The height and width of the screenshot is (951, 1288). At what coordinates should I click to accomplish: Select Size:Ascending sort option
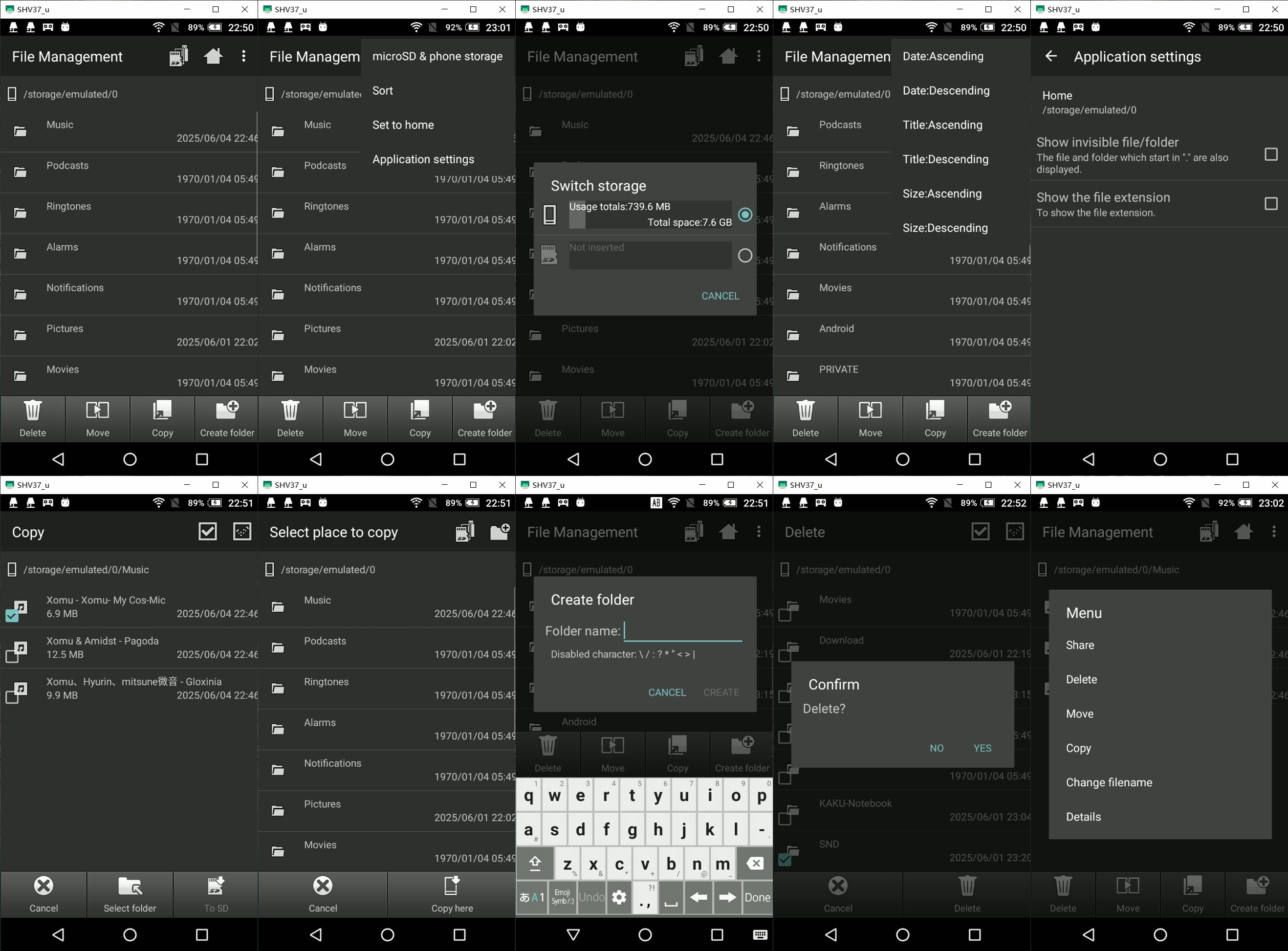(961, 194)
